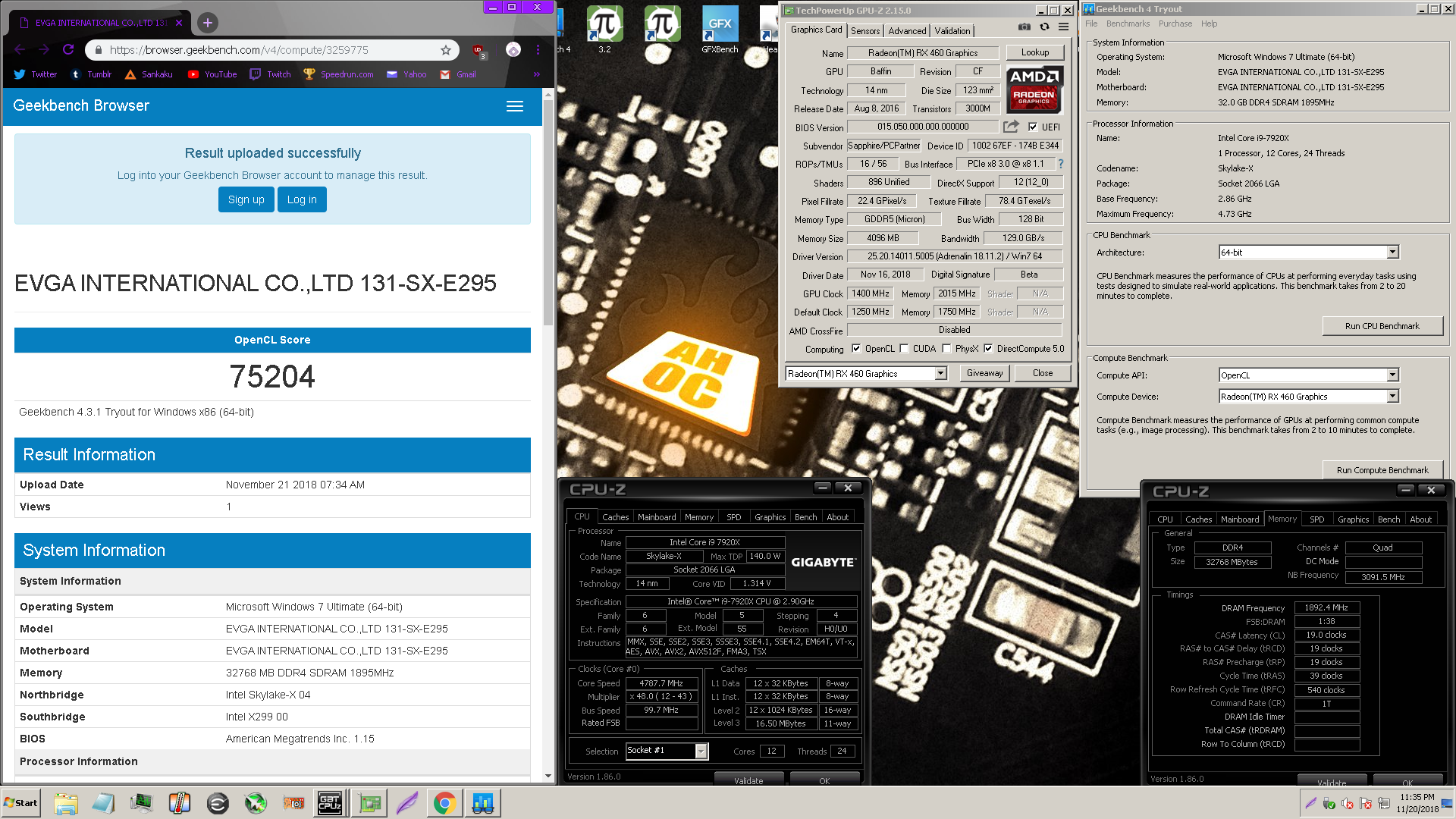The width and height of the screenshot is (1456, 819).
Task: Open the YouTube bookmark
Action: (x=212, y=74)
